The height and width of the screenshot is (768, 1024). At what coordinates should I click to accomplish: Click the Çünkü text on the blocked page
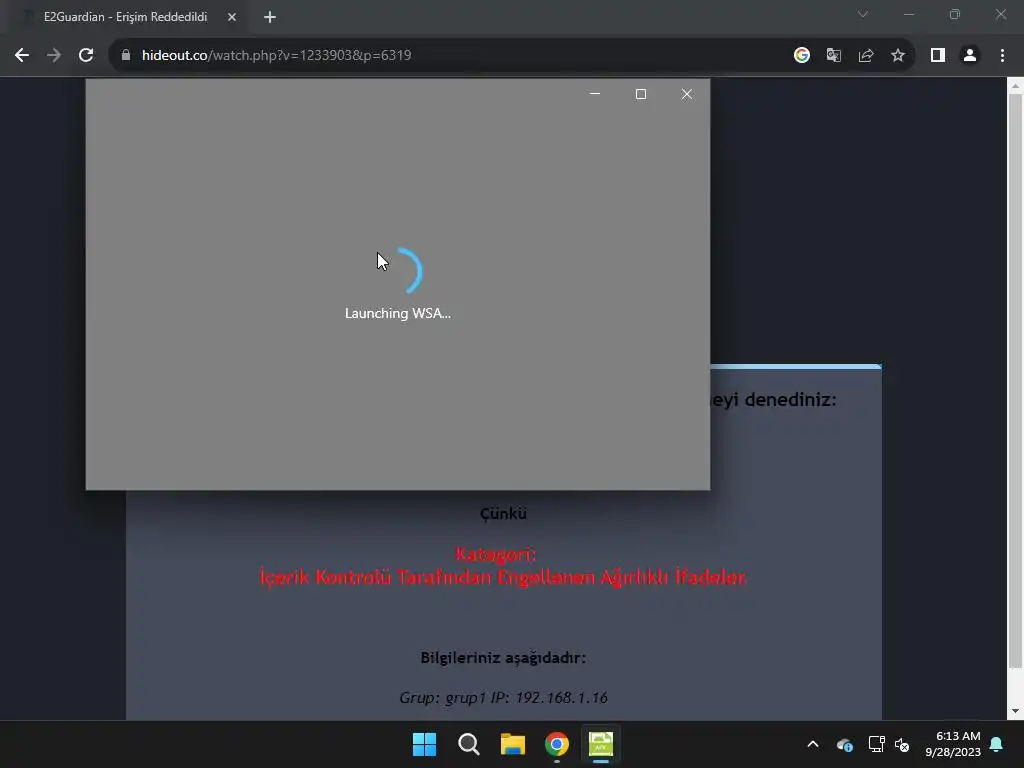(504, 513)
